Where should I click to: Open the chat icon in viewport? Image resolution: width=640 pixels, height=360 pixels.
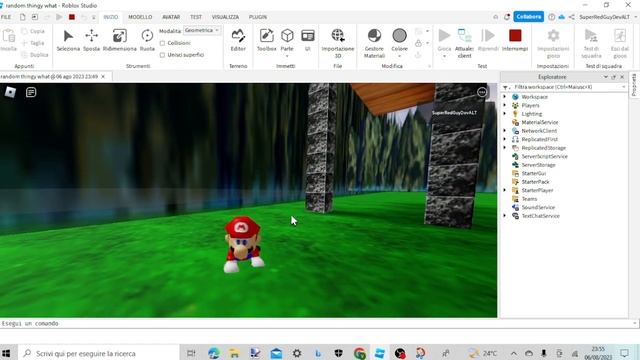pos(31,92)
